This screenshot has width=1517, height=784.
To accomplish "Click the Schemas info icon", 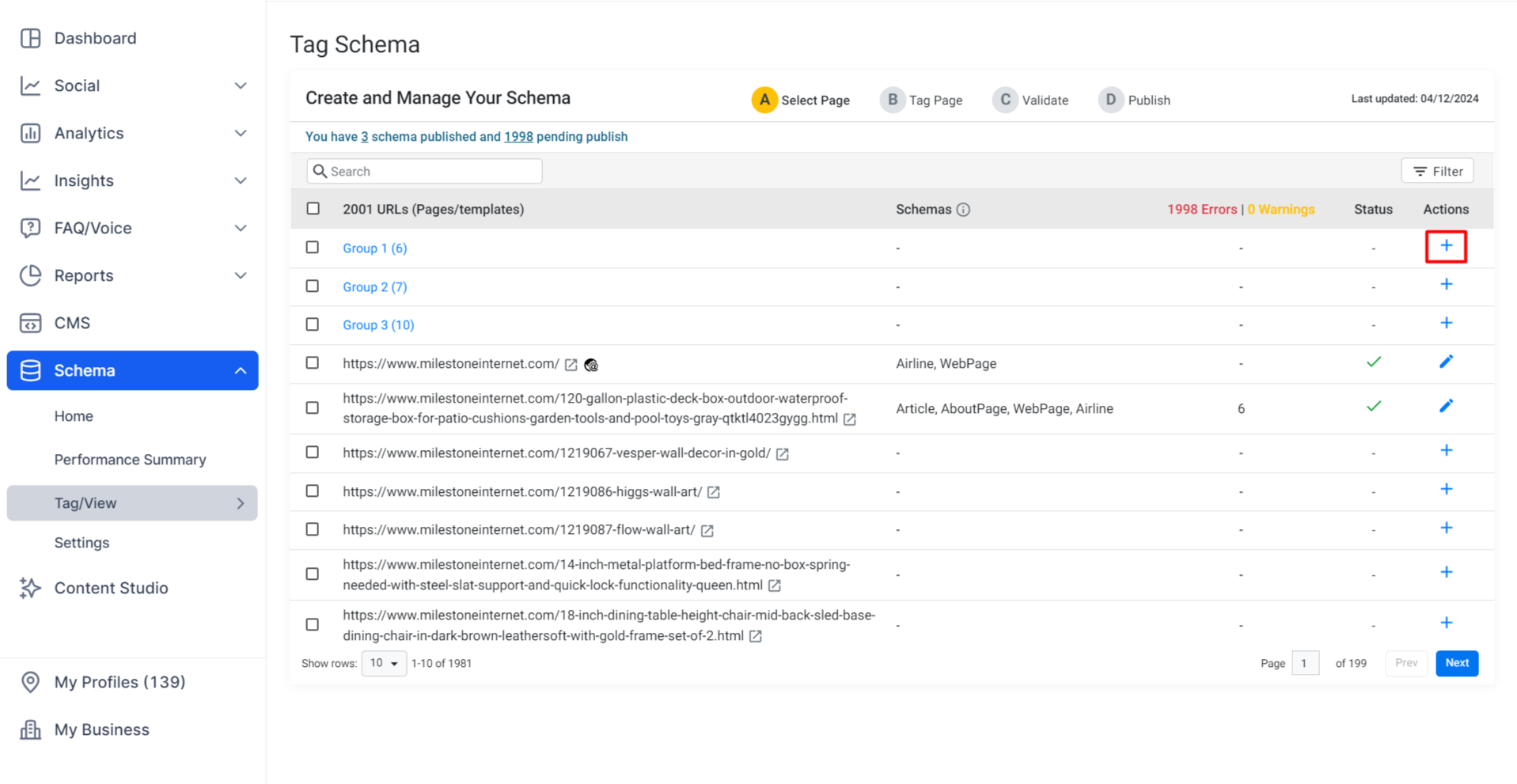I will [x=963, y=210].
